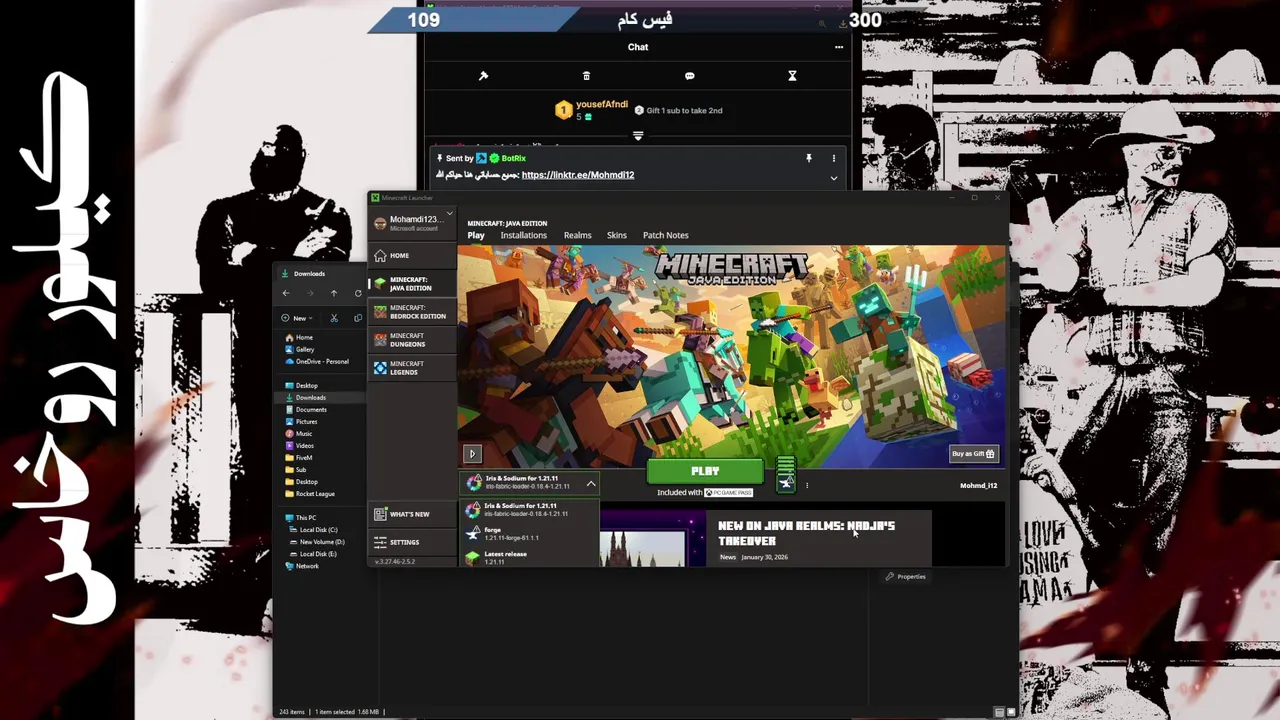This screenshot has height=720, width=1280.
Task: Choose Iris & Sodium for 1.21.11 from list
Action: [529, 510]
